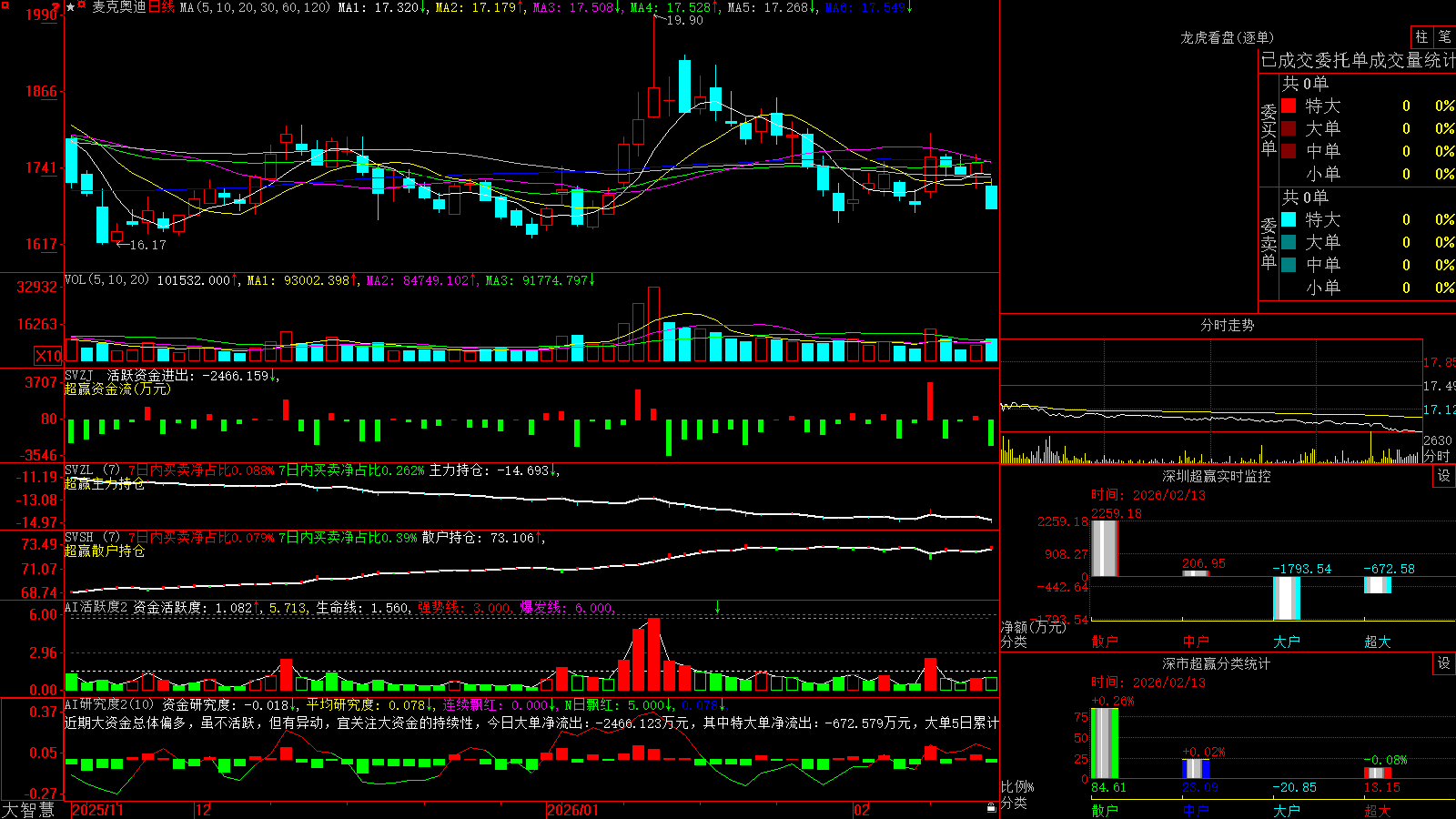Screen dimensions: 1456x819
Task: Open settings 设 for 深圳超赢实时监控
Action: coord(1444,476)
